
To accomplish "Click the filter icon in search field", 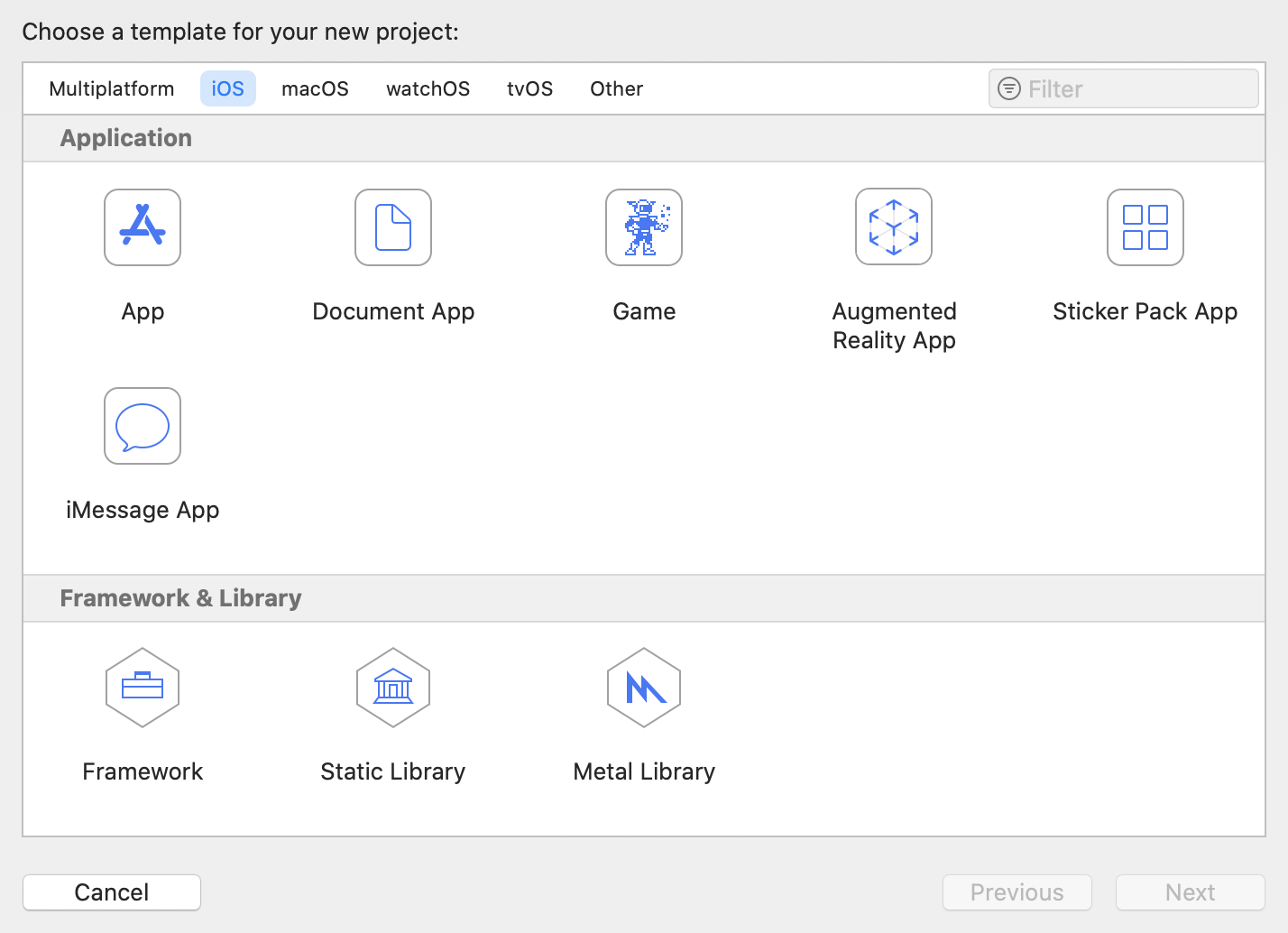I will tap(1009, 88).
